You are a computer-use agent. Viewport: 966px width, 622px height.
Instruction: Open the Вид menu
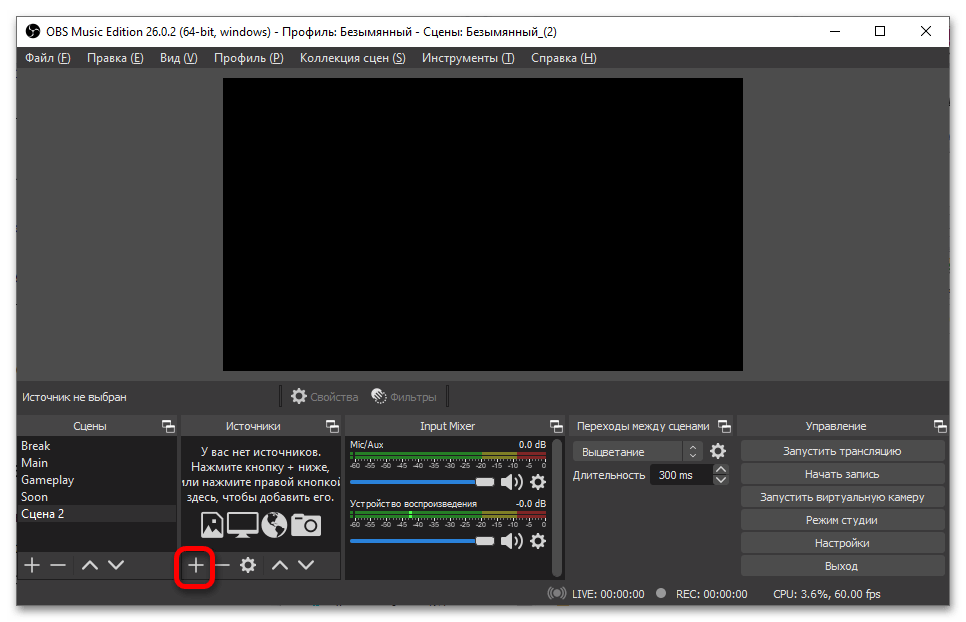click(x=179, y=58)
